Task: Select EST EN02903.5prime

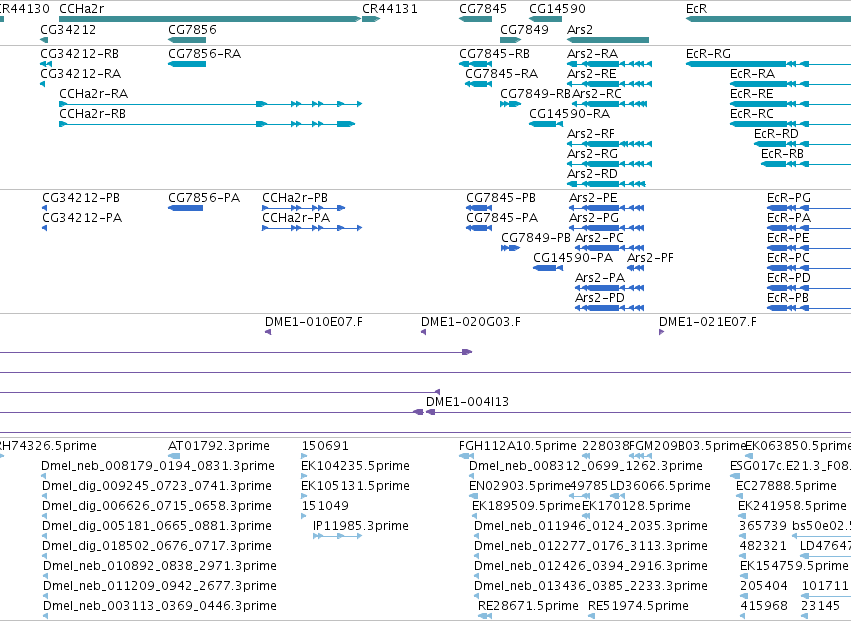Action: [x=472, y=496]
